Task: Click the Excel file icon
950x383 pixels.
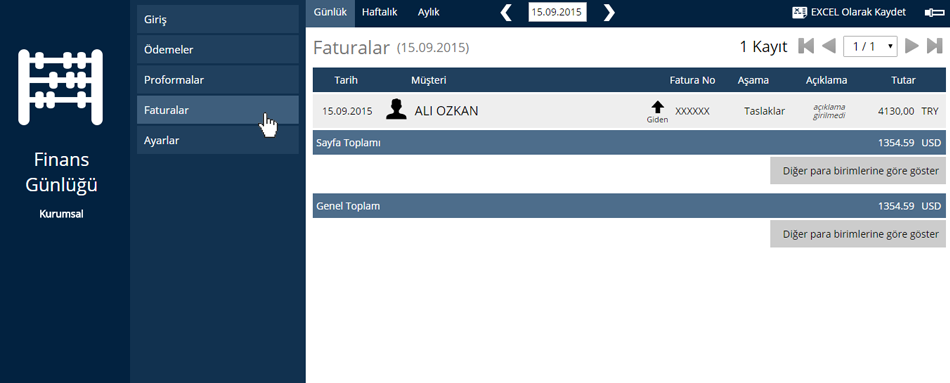Action: click(800, 12)
